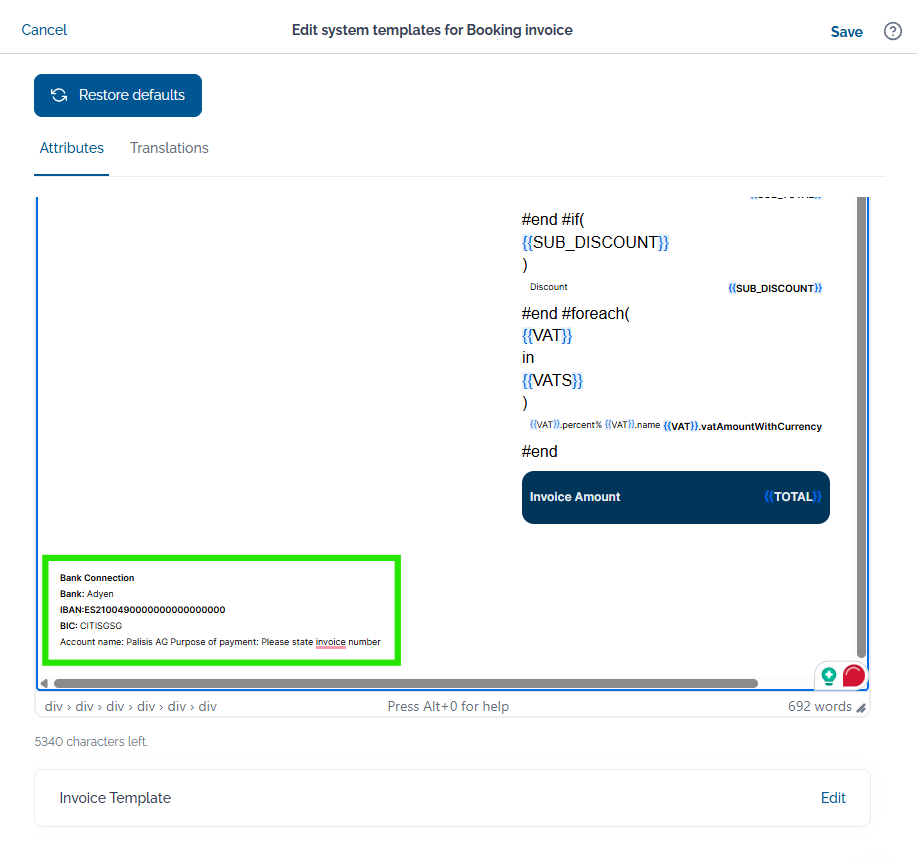Click Restore defaults button
The height and width of the screenshot is (860, 917).
(118, 95)
